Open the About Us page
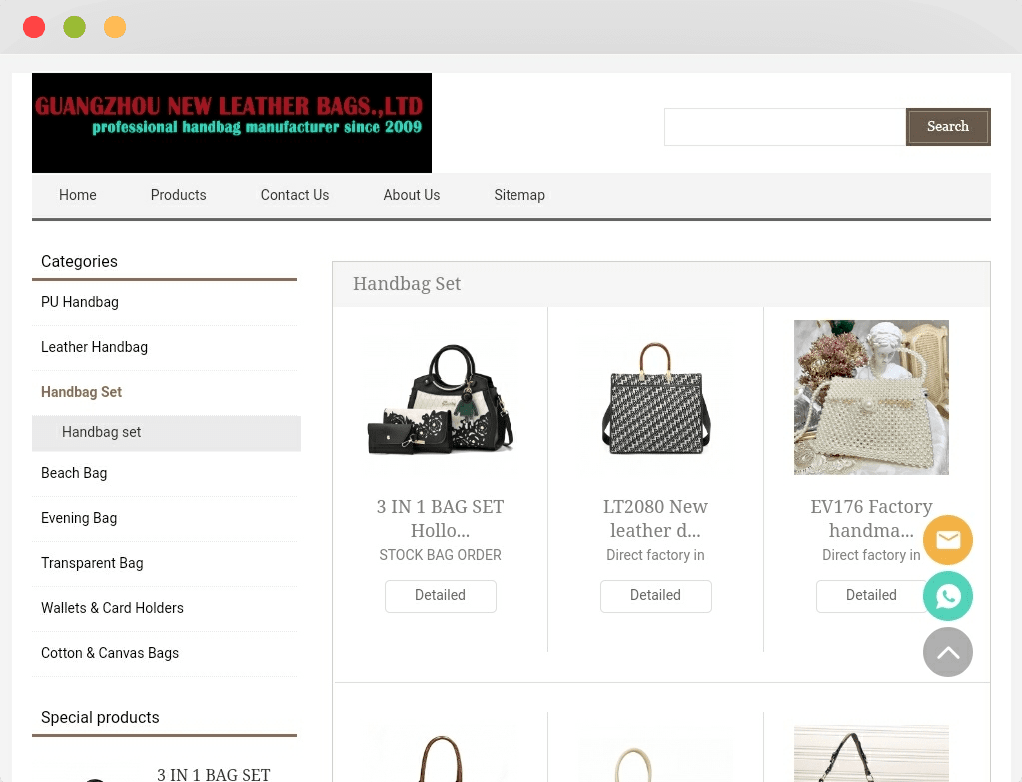1022x782 pixels. (x=412, y=195)
